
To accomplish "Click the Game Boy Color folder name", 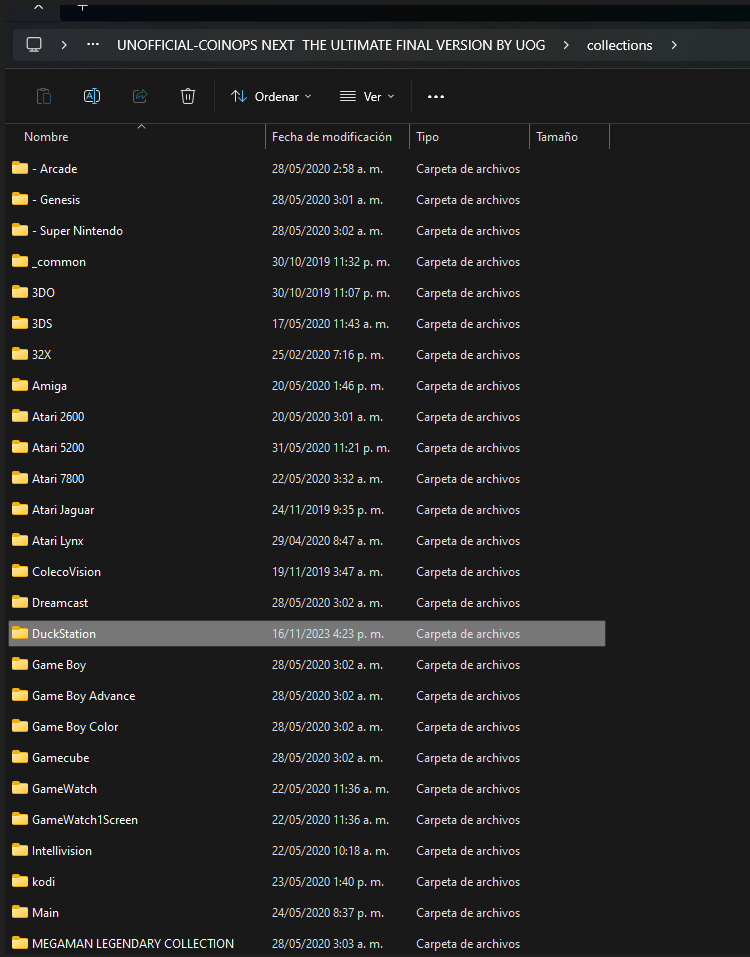I will [x=75, y=727].
